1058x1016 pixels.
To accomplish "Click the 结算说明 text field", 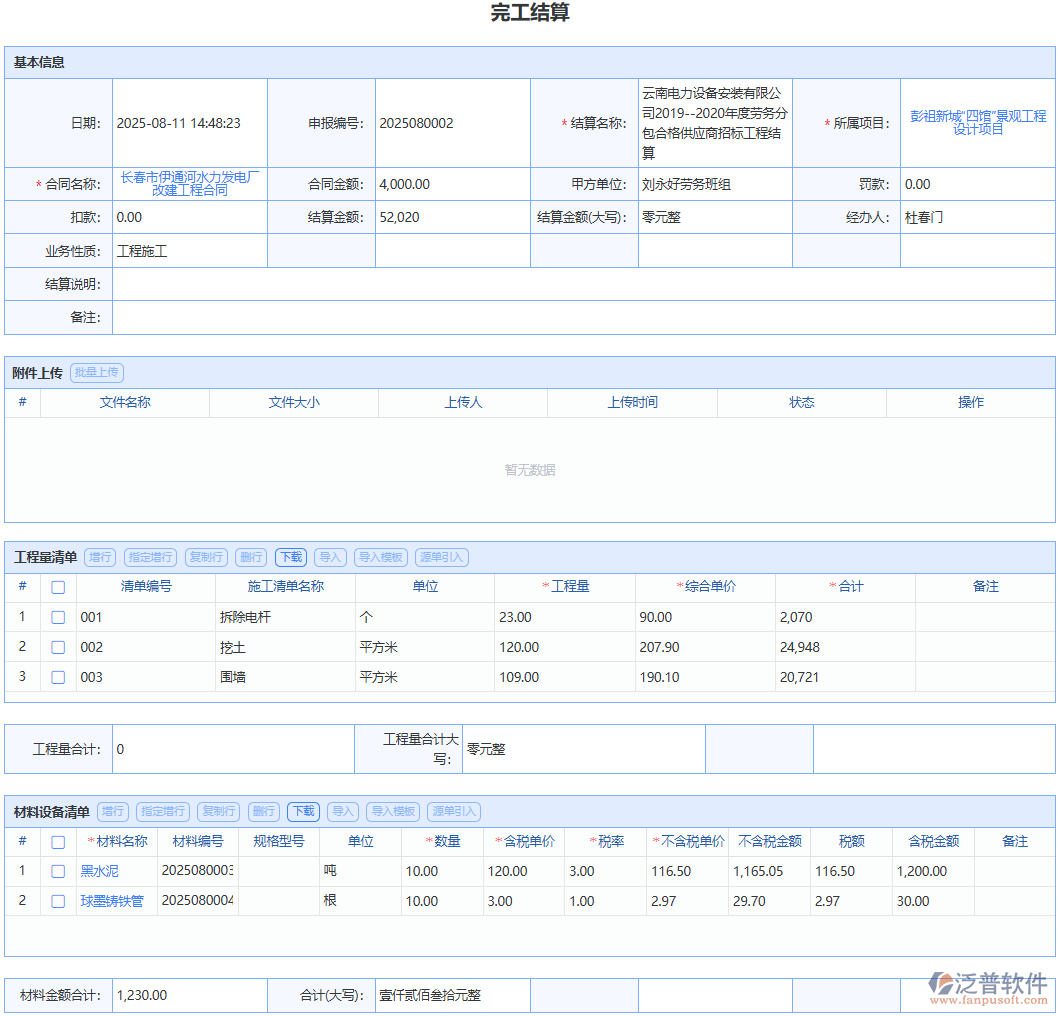I will [583, 285].
